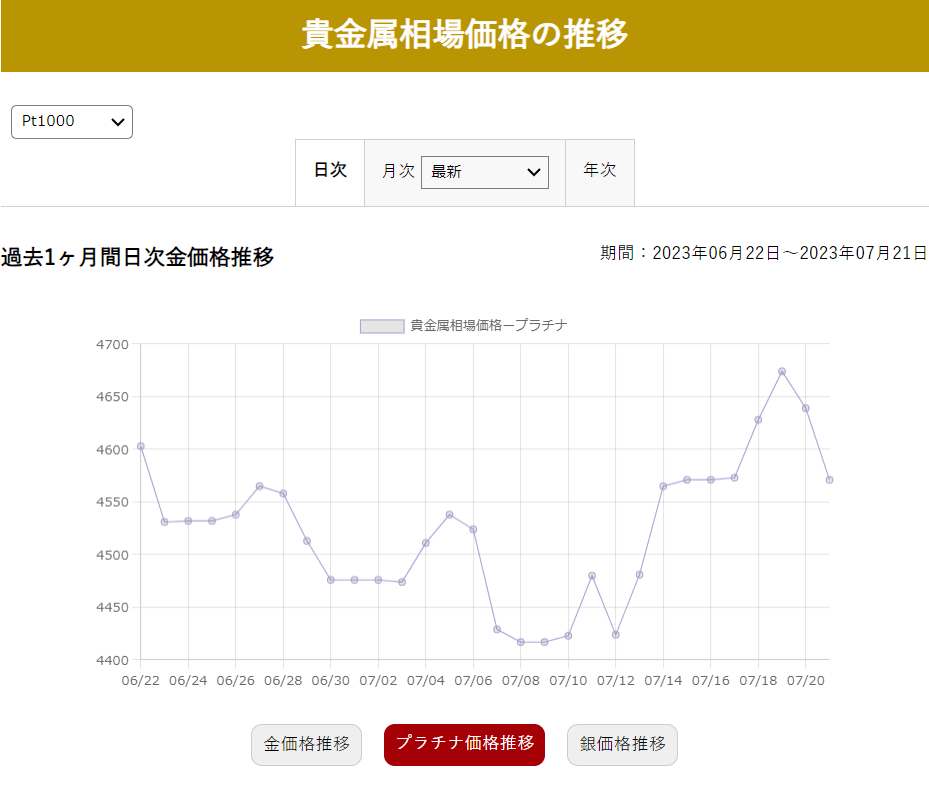
Task: Click the 06/28 x-axis label
Action: click(x=283, y=680)
